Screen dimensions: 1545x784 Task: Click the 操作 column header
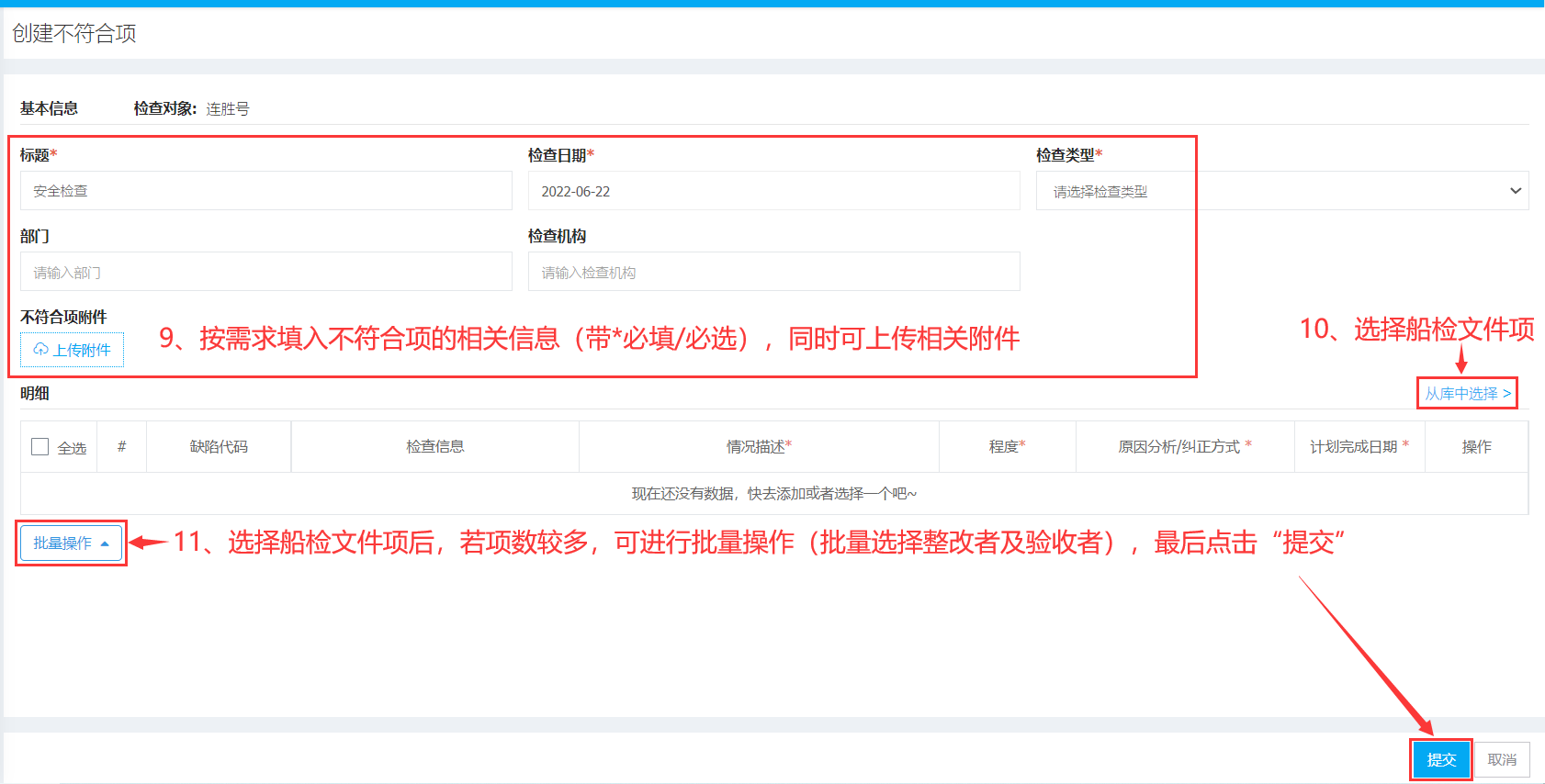coord(1477,447)
